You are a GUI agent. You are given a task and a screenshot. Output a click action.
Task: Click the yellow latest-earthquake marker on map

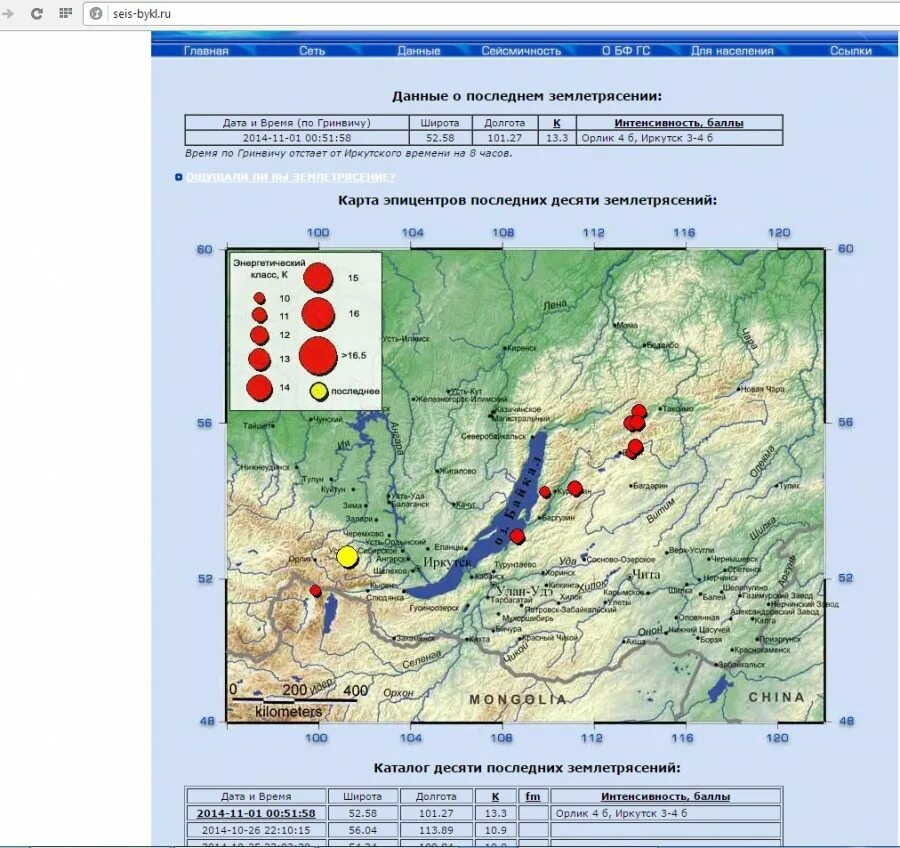[x=347, y=557]
